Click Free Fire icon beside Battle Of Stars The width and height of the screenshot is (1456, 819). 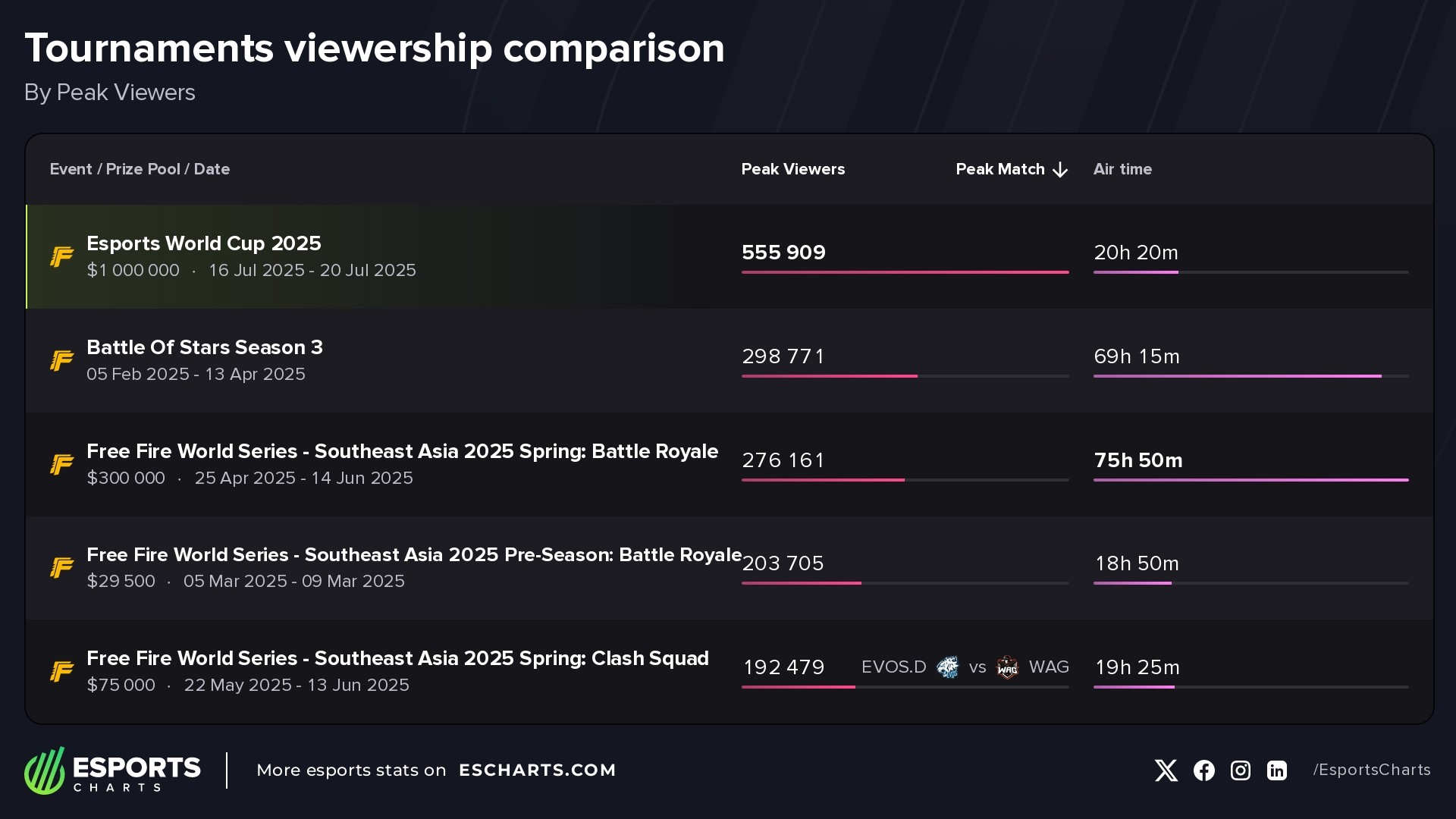point(62,360)
